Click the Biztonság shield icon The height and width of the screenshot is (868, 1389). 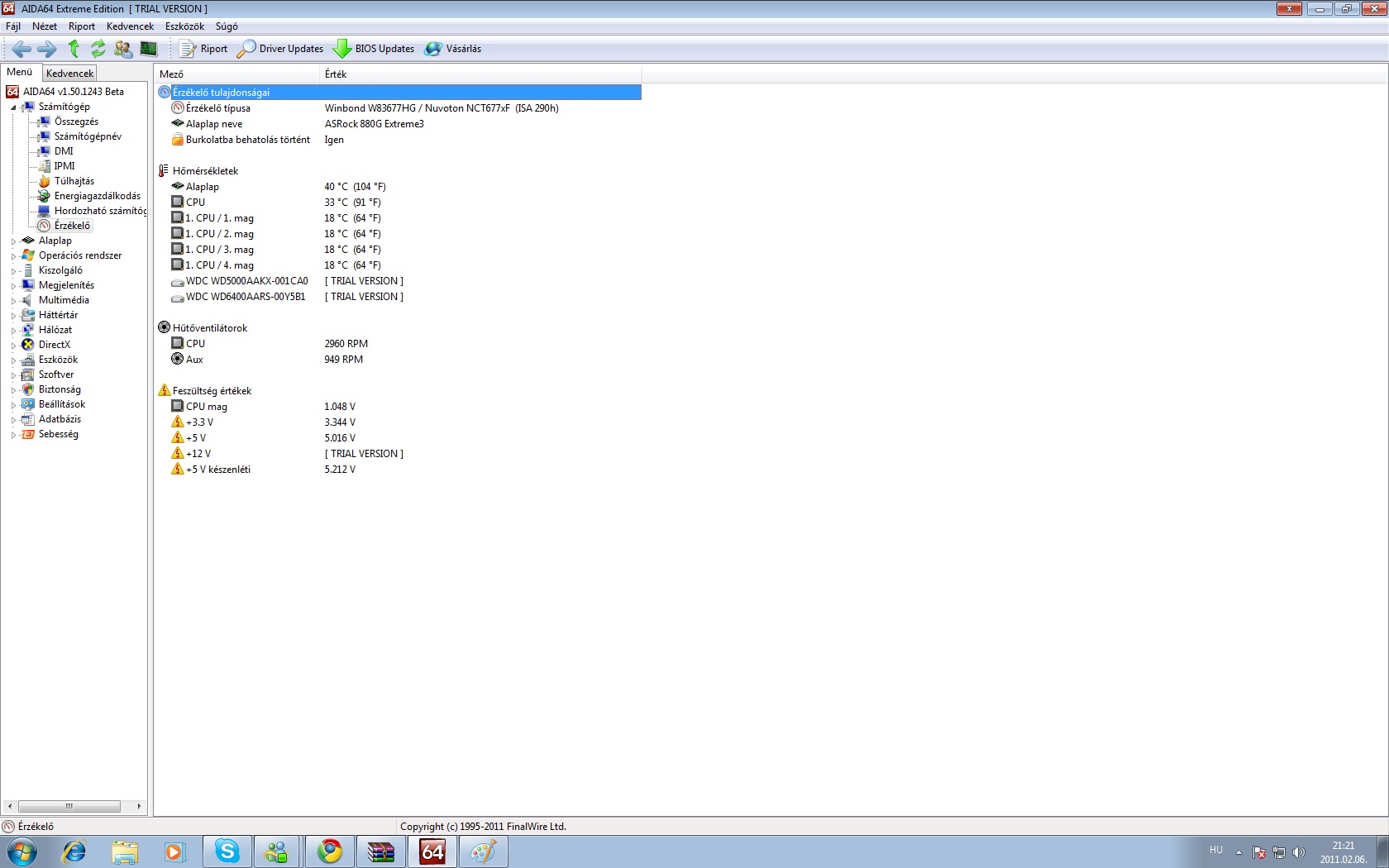coord(28,389)
